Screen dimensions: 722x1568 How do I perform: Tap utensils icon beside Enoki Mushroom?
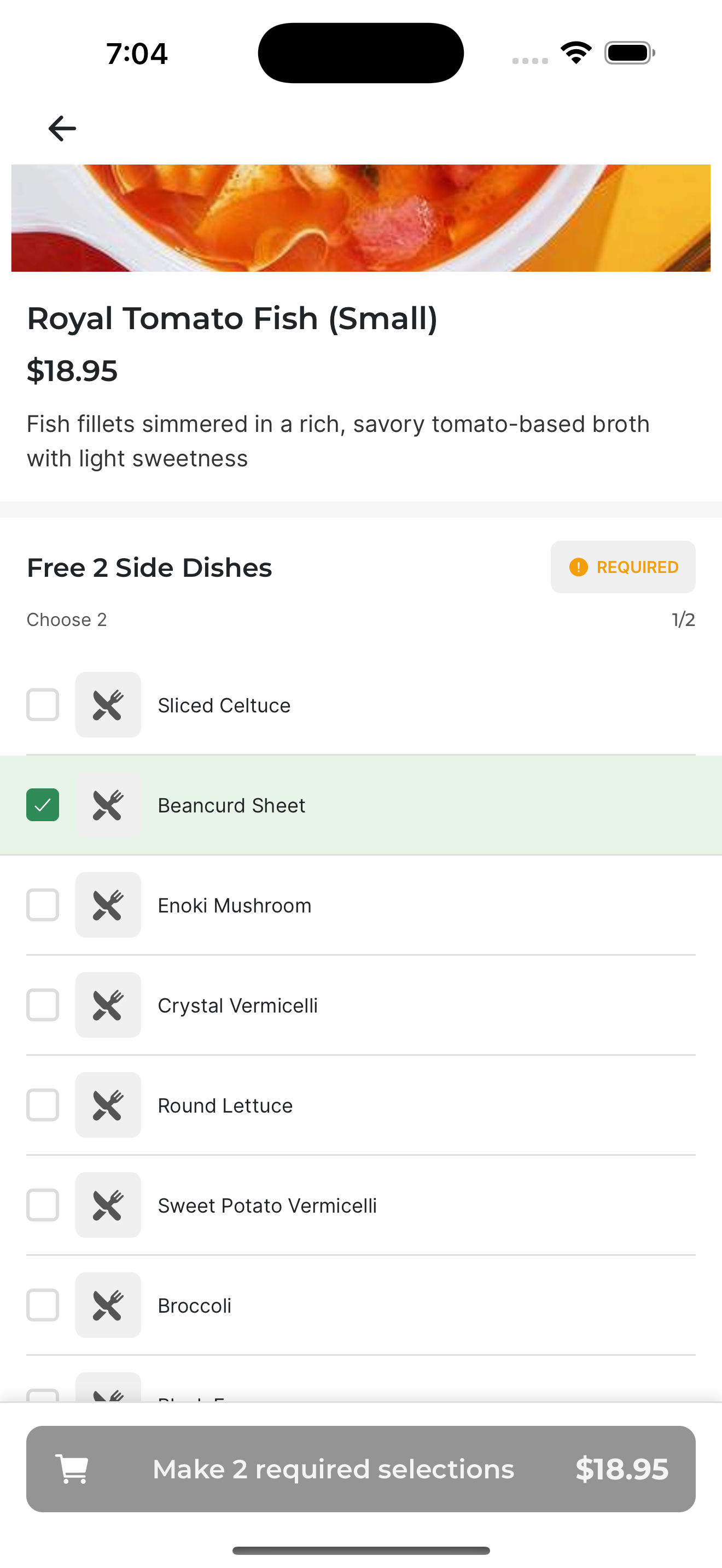coord(108,905)
